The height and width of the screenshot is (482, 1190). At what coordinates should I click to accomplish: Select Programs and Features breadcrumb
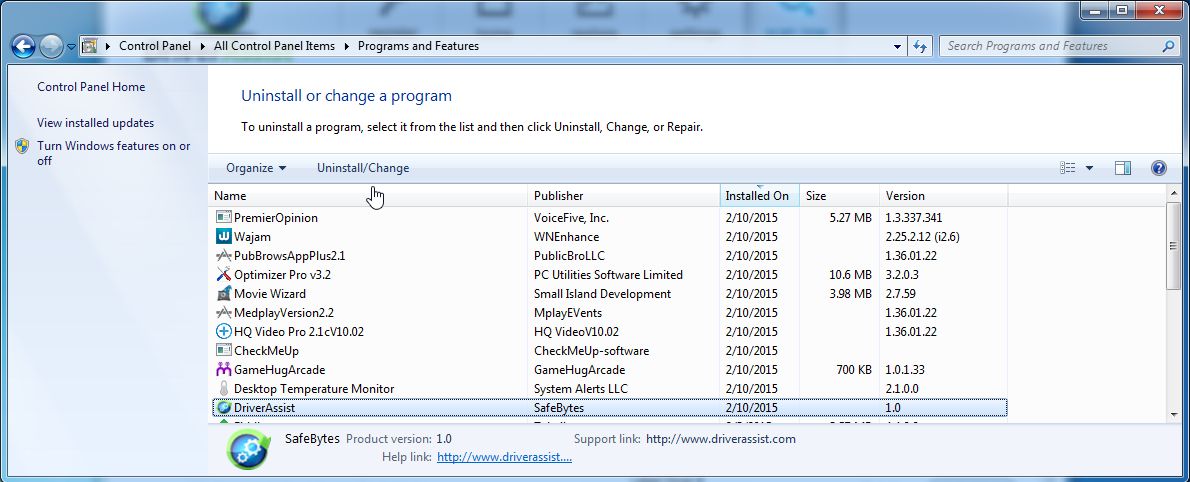418,46
